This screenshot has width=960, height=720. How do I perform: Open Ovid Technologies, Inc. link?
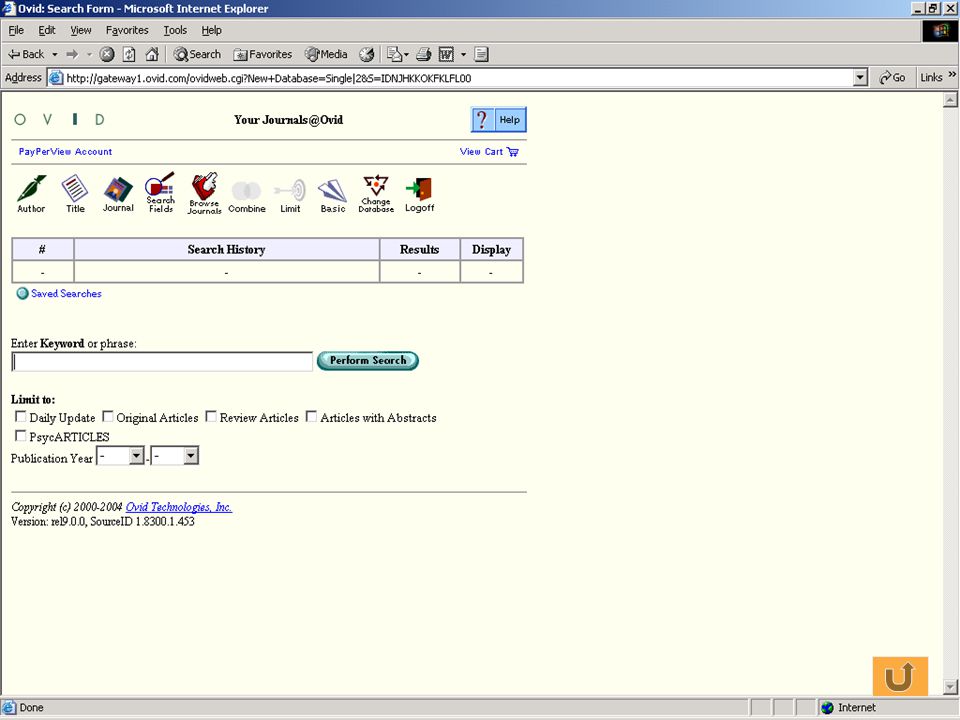click(179, 507)
